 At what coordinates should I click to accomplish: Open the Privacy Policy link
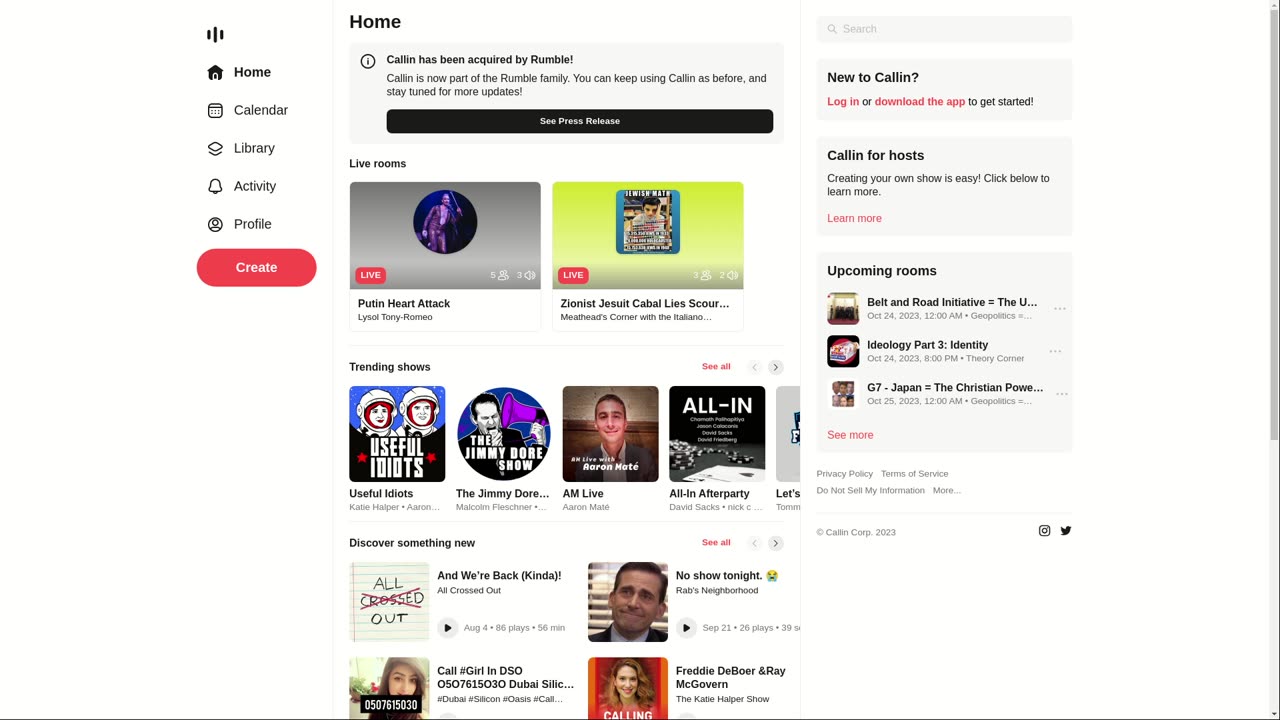click(x=844, y=474)
